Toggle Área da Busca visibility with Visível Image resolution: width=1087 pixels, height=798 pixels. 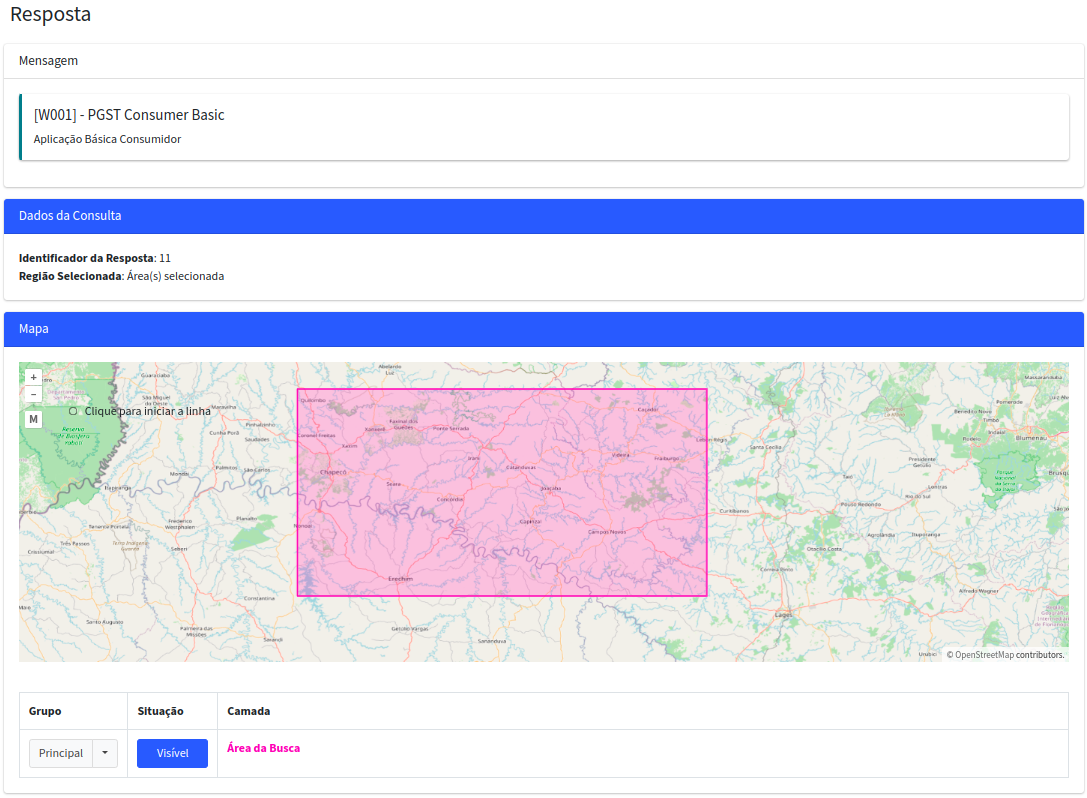172,753
